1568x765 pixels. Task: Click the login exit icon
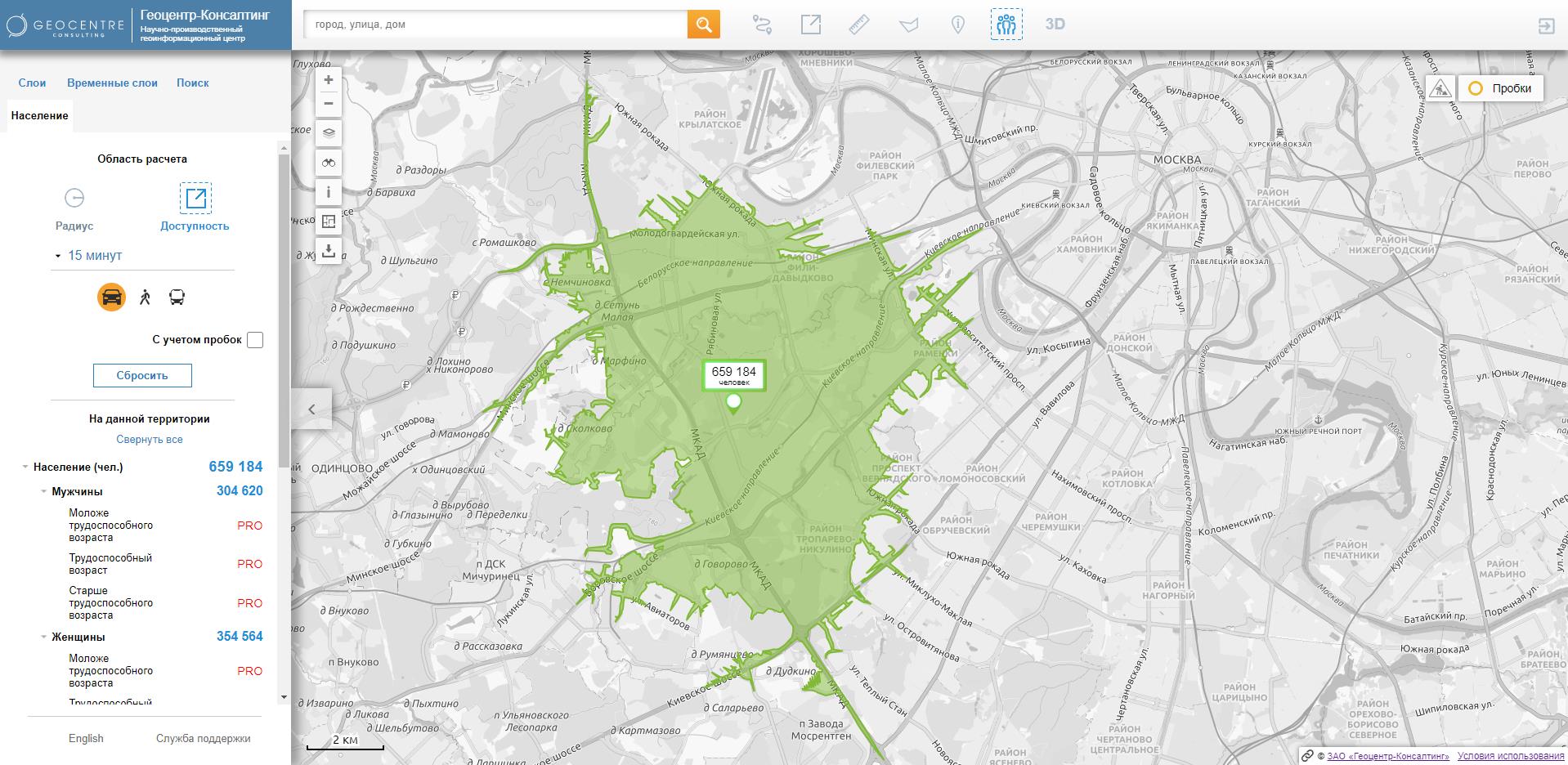[1547, 25]
